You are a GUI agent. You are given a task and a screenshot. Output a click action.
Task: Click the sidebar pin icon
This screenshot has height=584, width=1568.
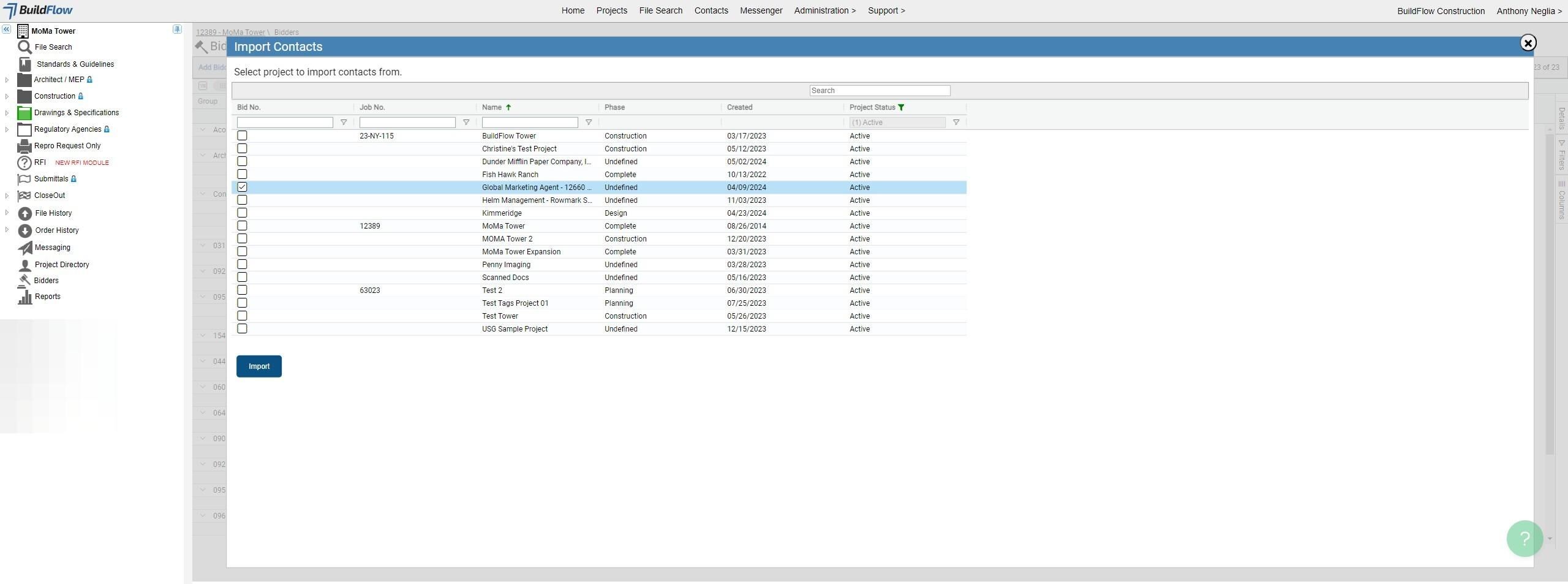click(x=177, y=29)
